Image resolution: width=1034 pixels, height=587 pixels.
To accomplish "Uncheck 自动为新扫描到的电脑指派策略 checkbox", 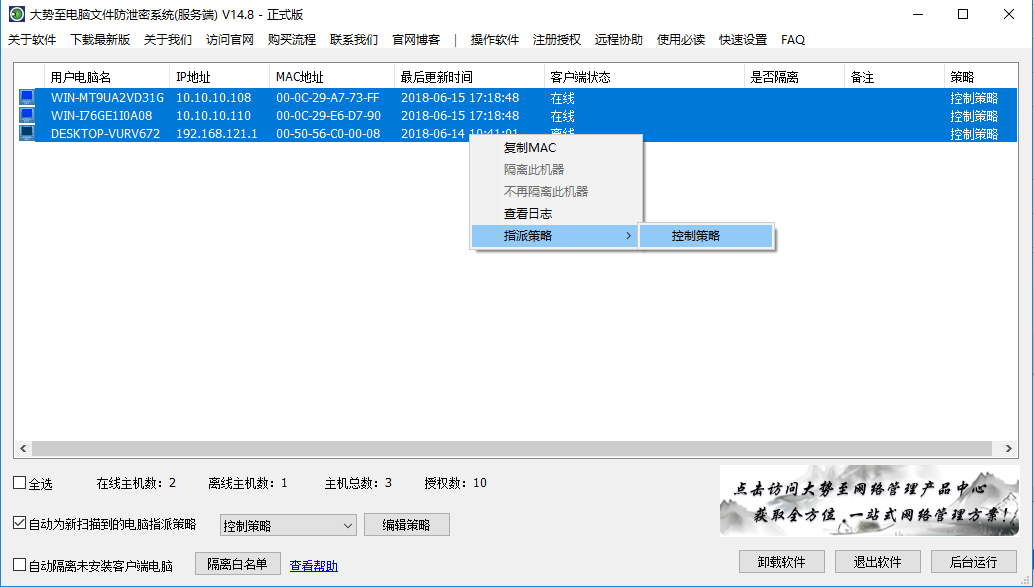I will (x=20, y=523).
